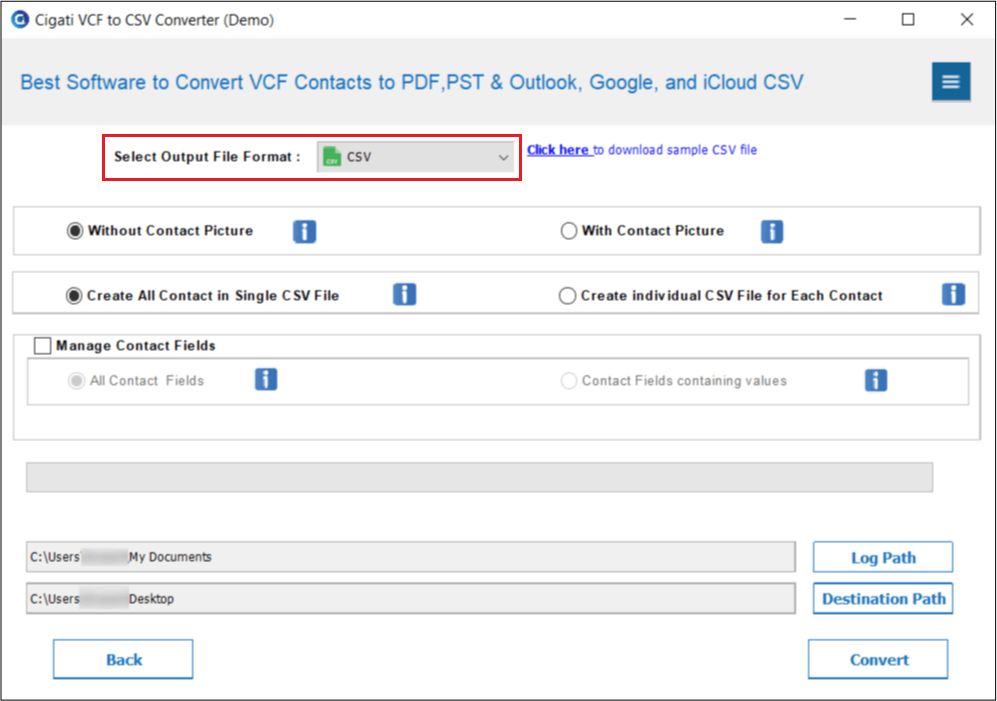
Task: Click info icon next to All Contact Fields
Action: [x=266, y=380]
